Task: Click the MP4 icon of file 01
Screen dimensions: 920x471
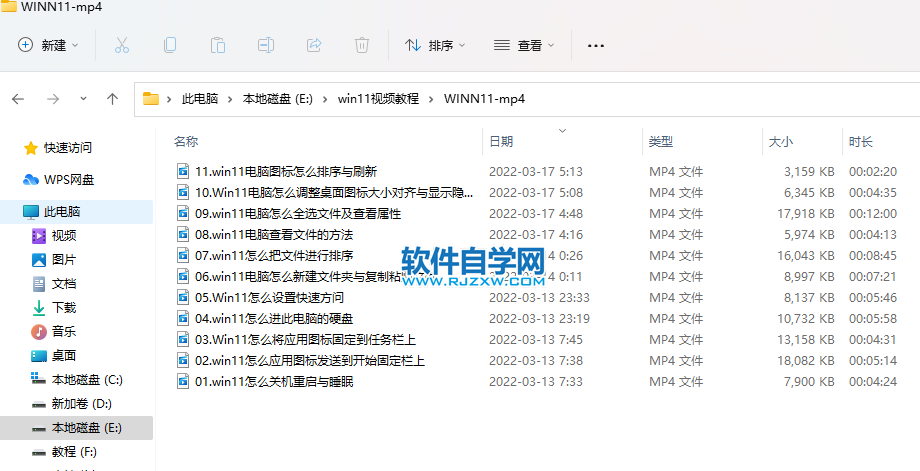Action: coord(184,382)
